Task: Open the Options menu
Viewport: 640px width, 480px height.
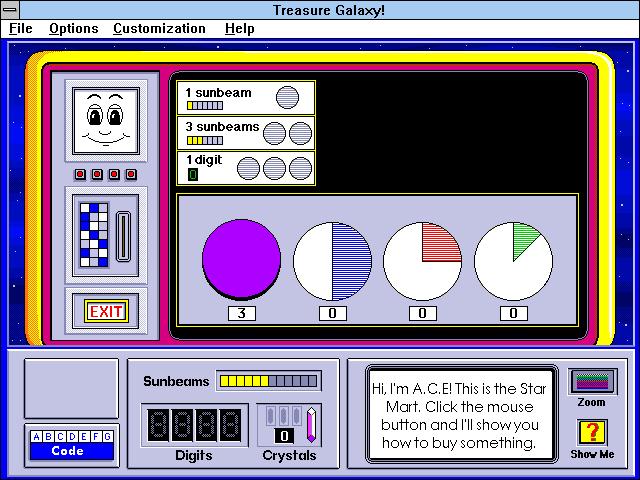Action: pos(73,29)
